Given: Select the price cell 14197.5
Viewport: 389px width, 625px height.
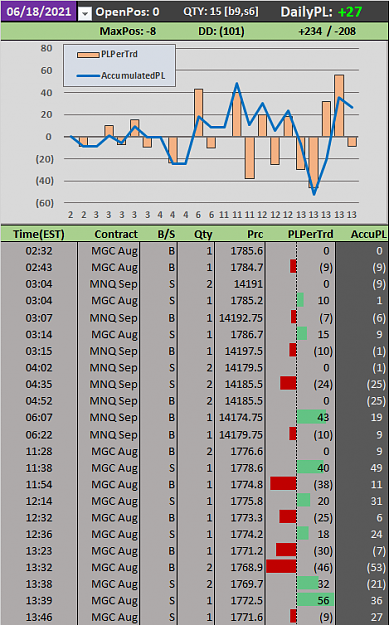Looking at the screenshot, I should (240, 351).
